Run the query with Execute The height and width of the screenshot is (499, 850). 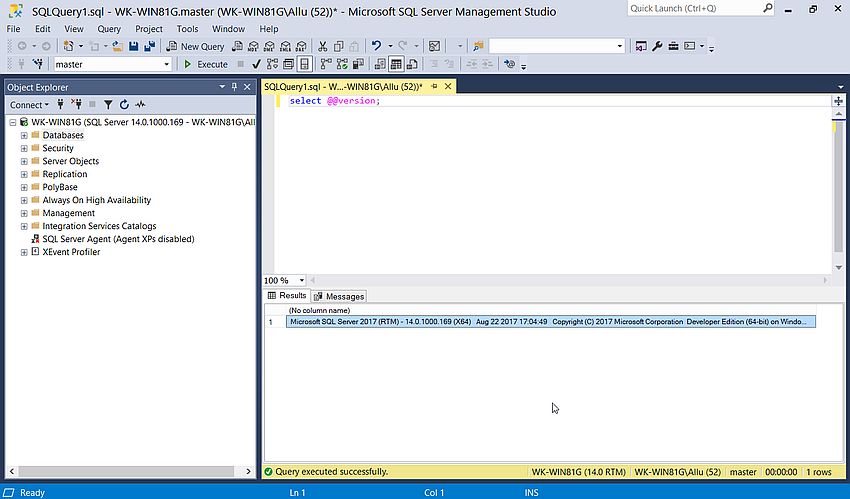[x=205, y=64]
